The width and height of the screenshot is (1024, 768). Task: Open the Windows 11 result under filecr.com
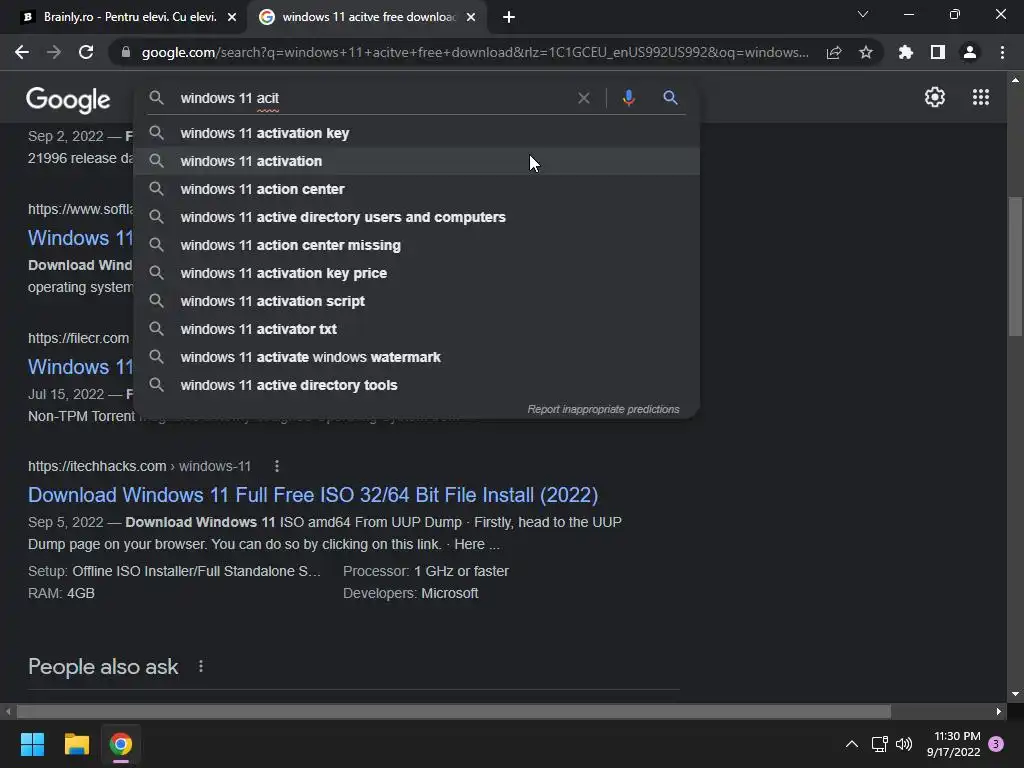click(x=80, y=367)
